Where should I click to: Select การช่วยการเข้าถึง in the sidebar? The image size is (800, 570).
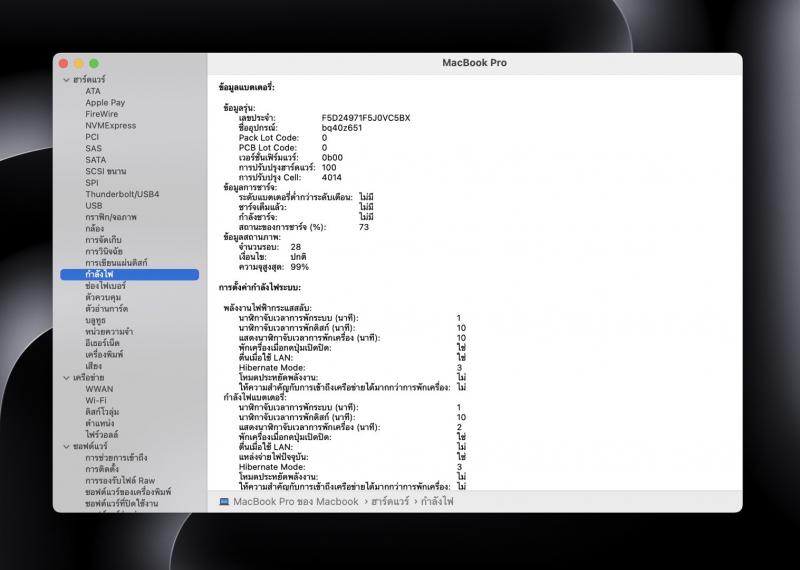[116, 458]
